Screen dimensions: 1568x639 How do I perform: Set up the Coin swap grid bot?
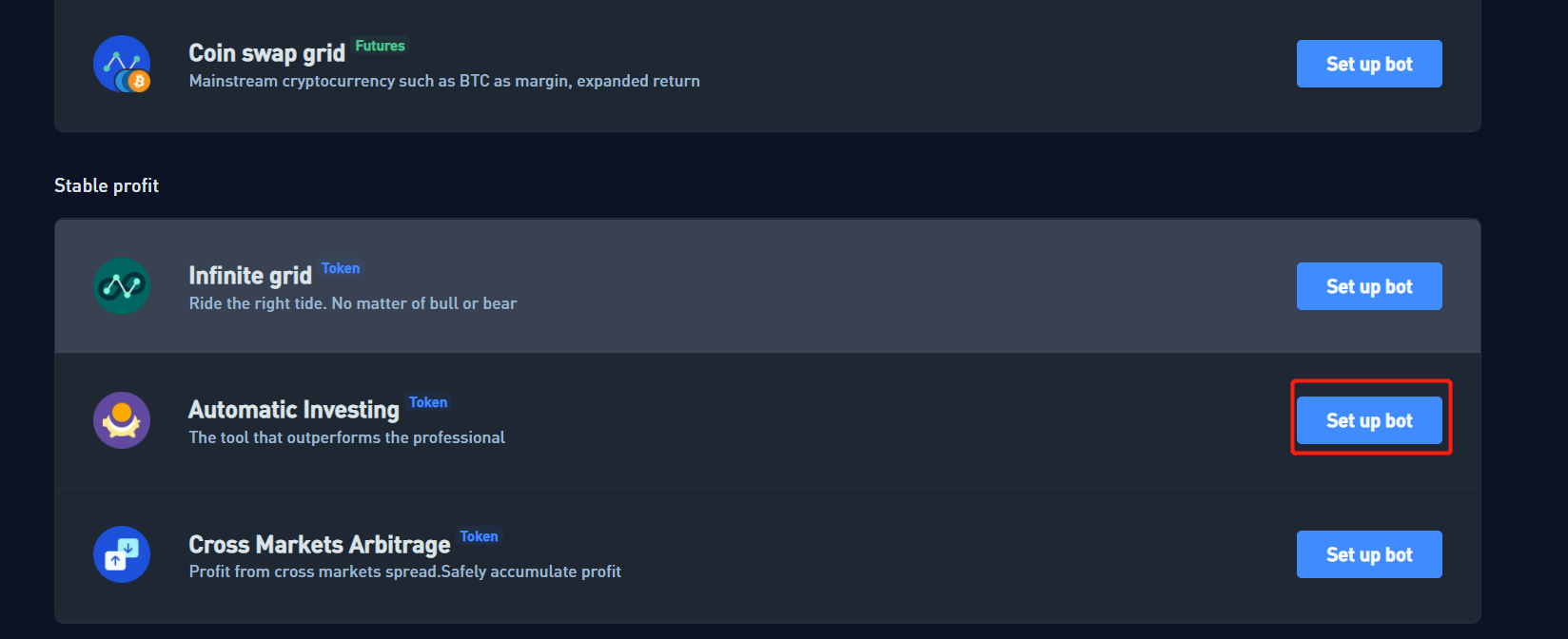click(x=1369, y=64)
